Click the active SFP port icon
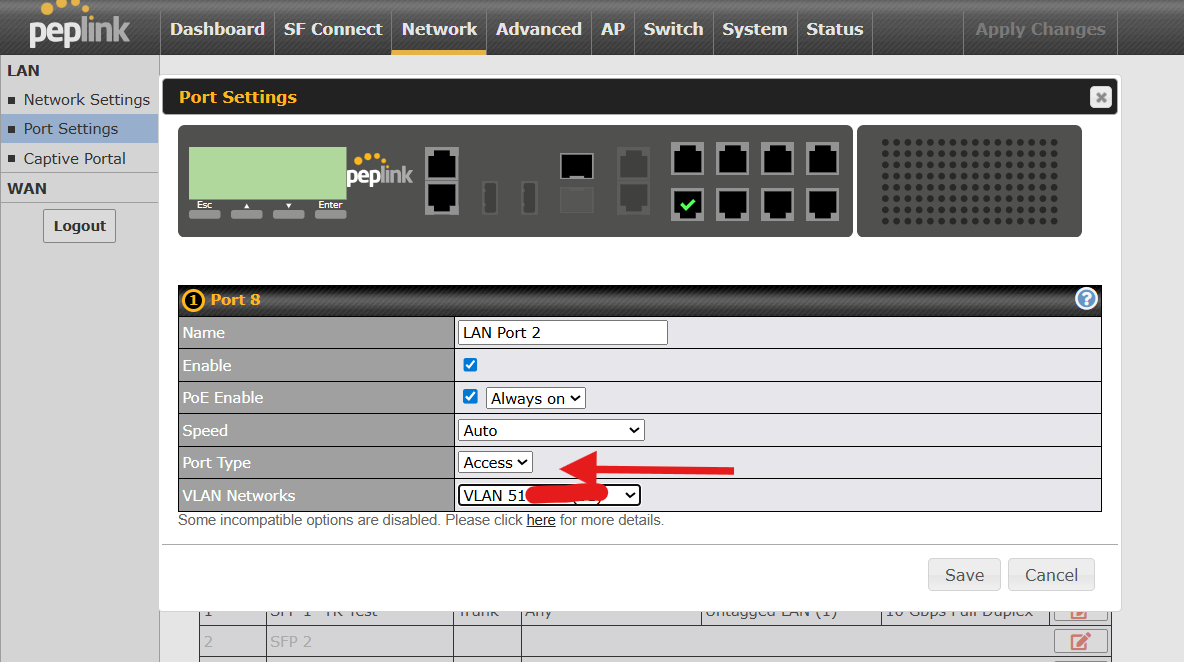This screenshot has width=1184, height=662. click(x=577, y=166)
